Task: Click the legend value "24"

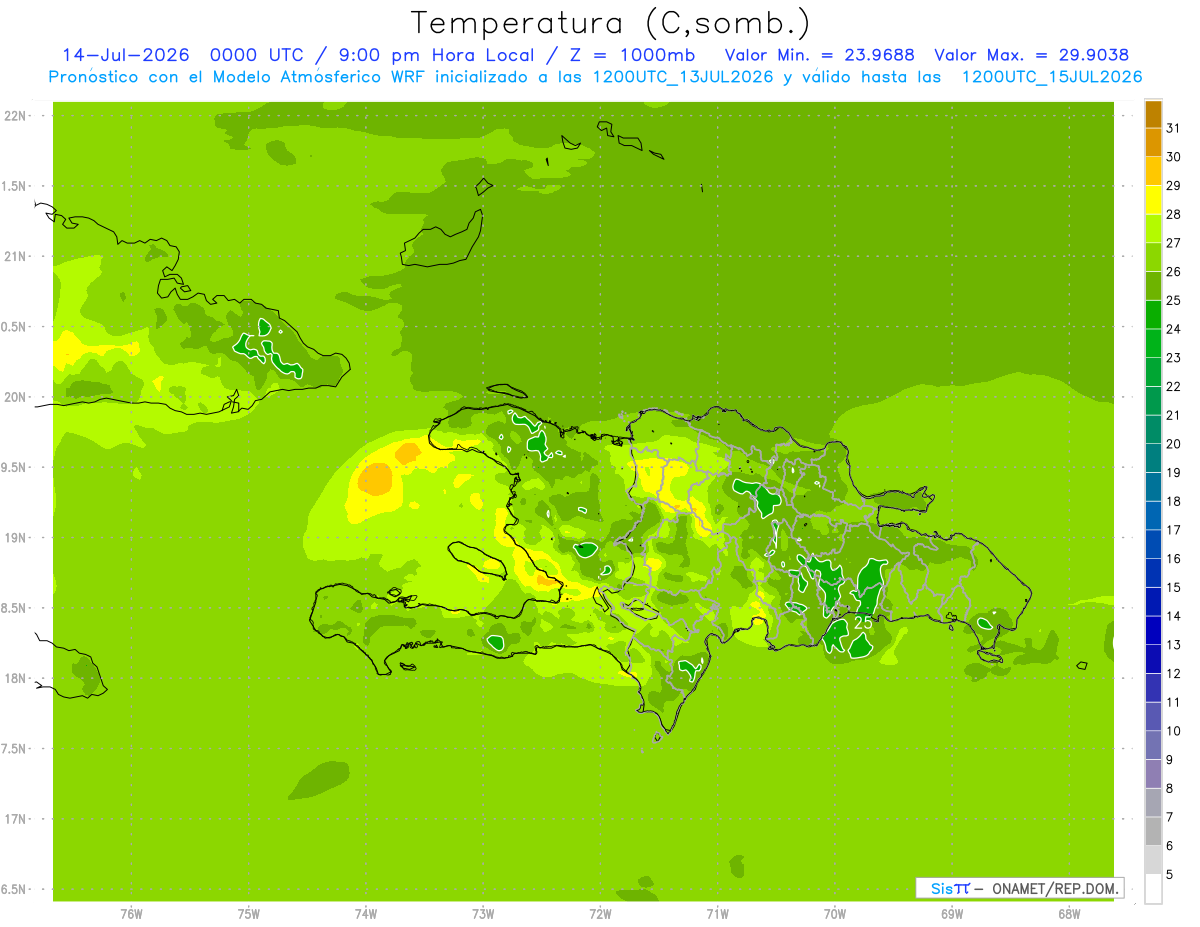Action: click(x=1174, y=329)
